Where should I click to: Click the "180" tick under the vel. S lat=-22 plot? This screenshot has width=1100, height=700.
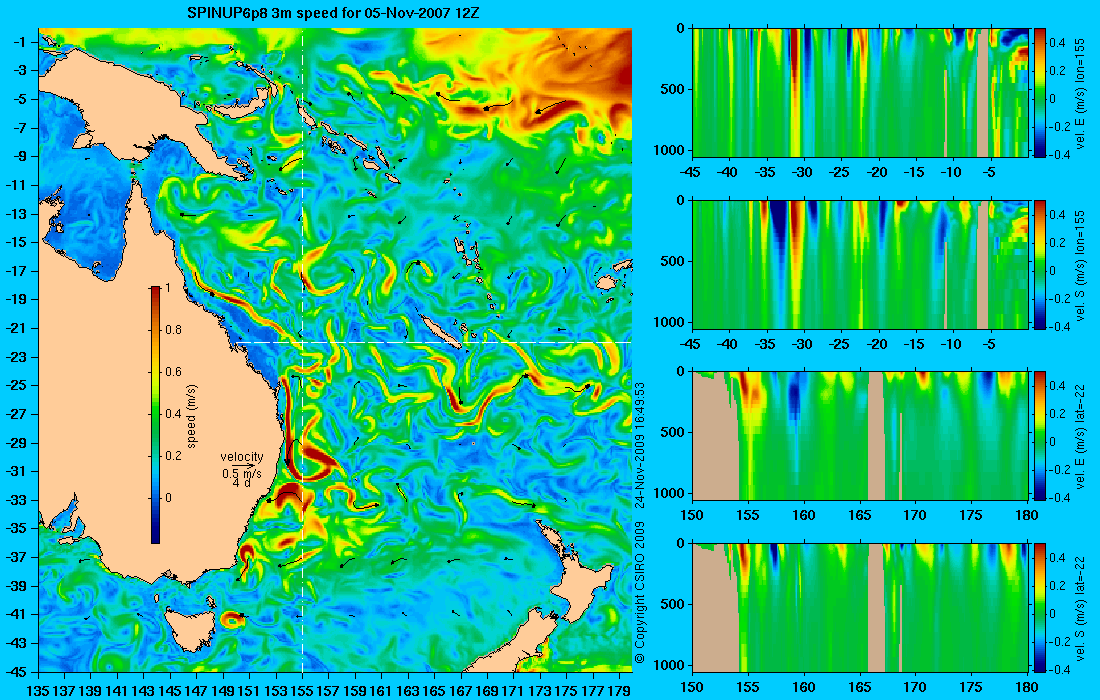point(1027,686)
